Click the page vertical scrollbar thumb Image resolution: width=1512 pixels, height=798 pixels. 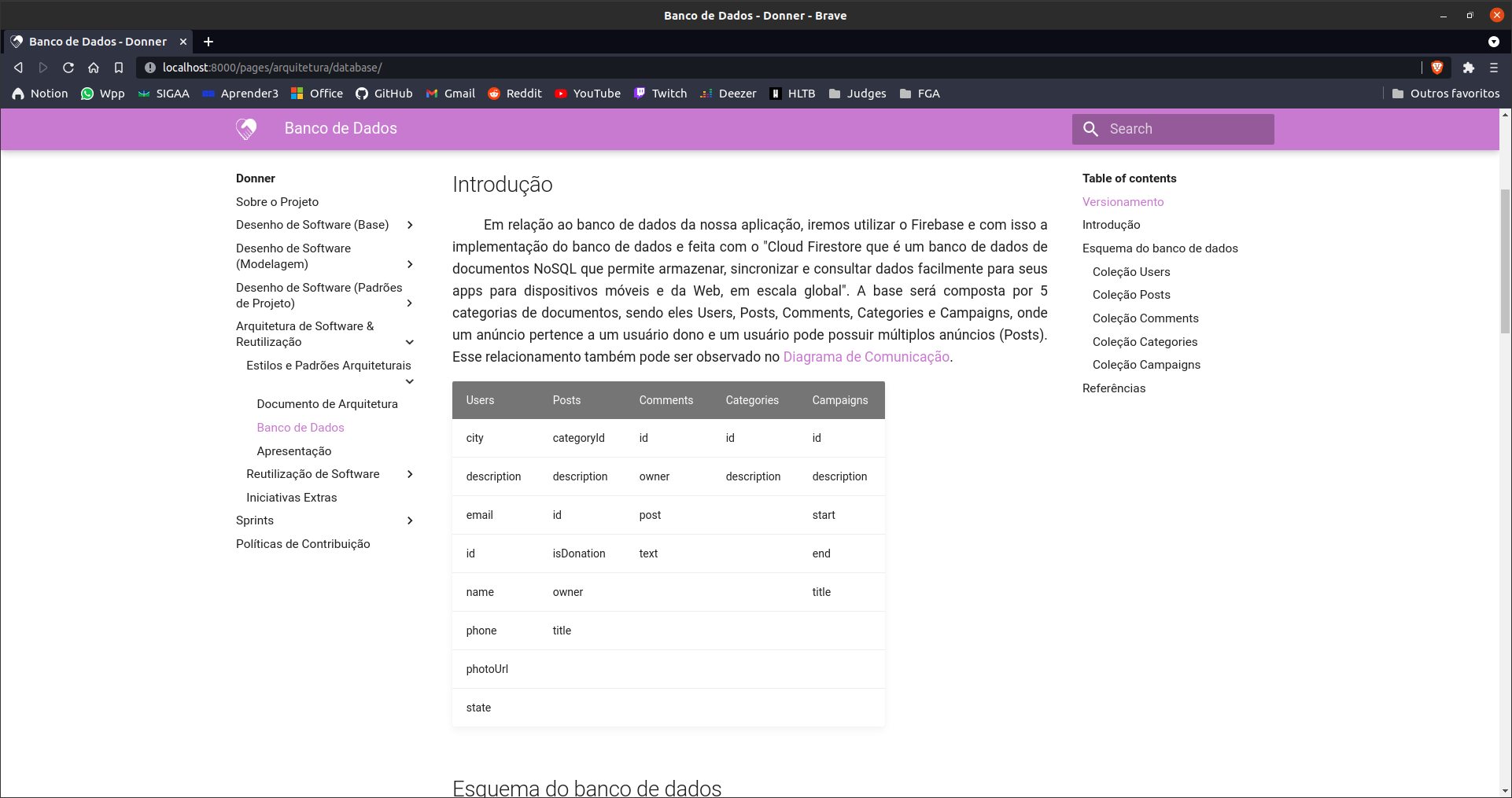1505,261
